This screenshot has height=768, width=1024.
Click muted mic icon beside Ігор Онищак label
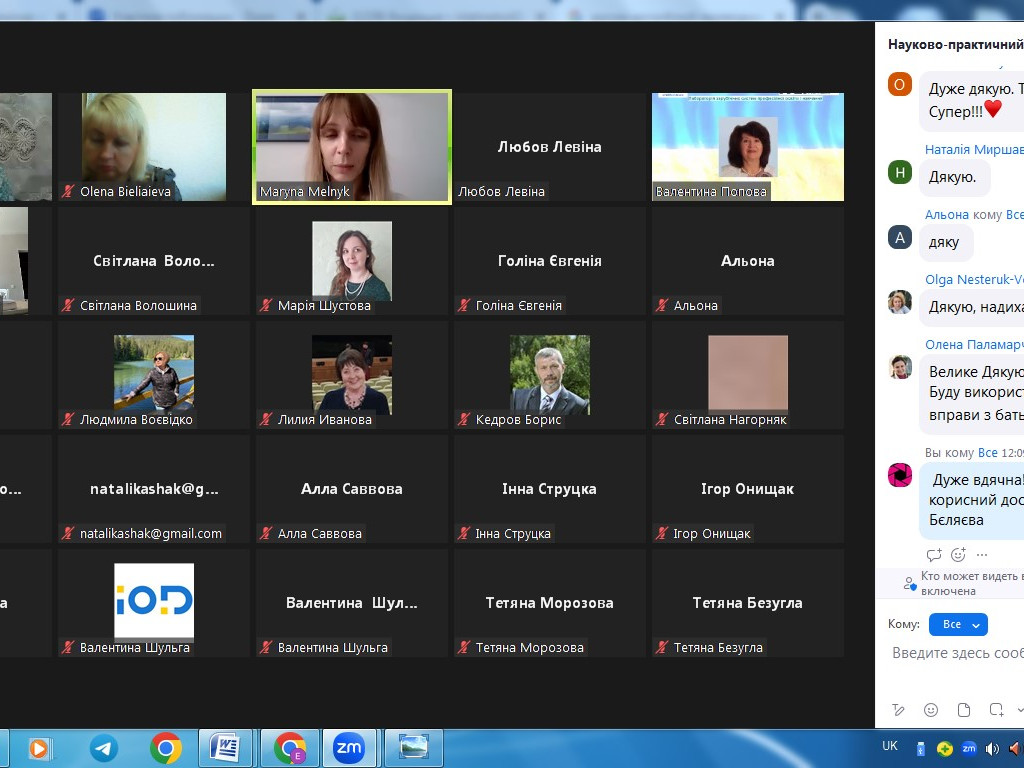coord(662,534)
